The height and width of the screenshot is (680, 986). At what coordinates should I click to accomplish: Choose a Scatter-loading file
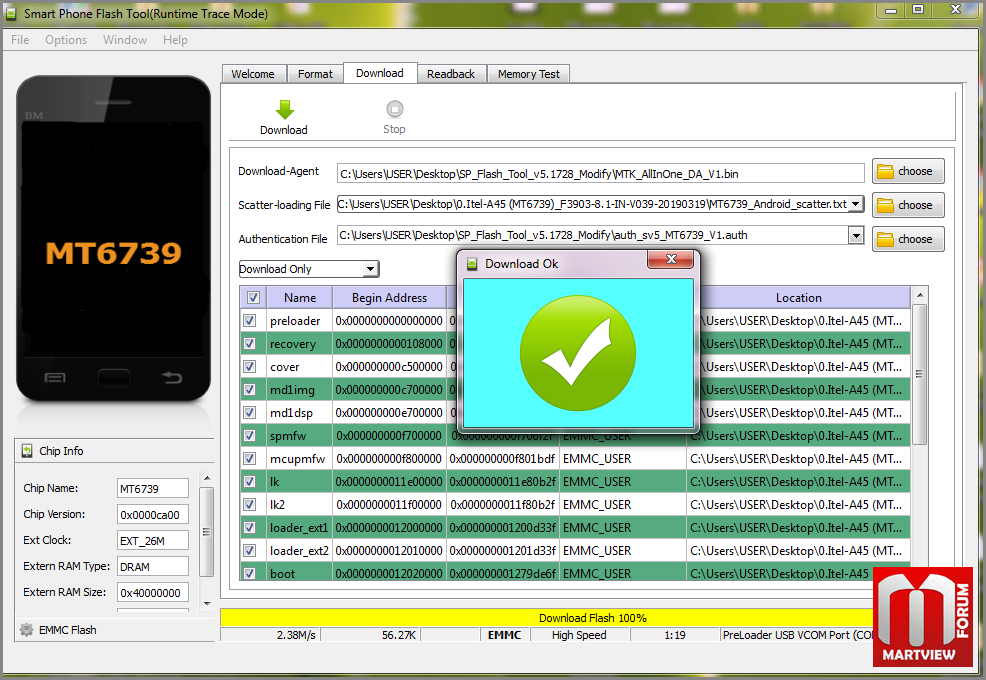click(907, 205)
